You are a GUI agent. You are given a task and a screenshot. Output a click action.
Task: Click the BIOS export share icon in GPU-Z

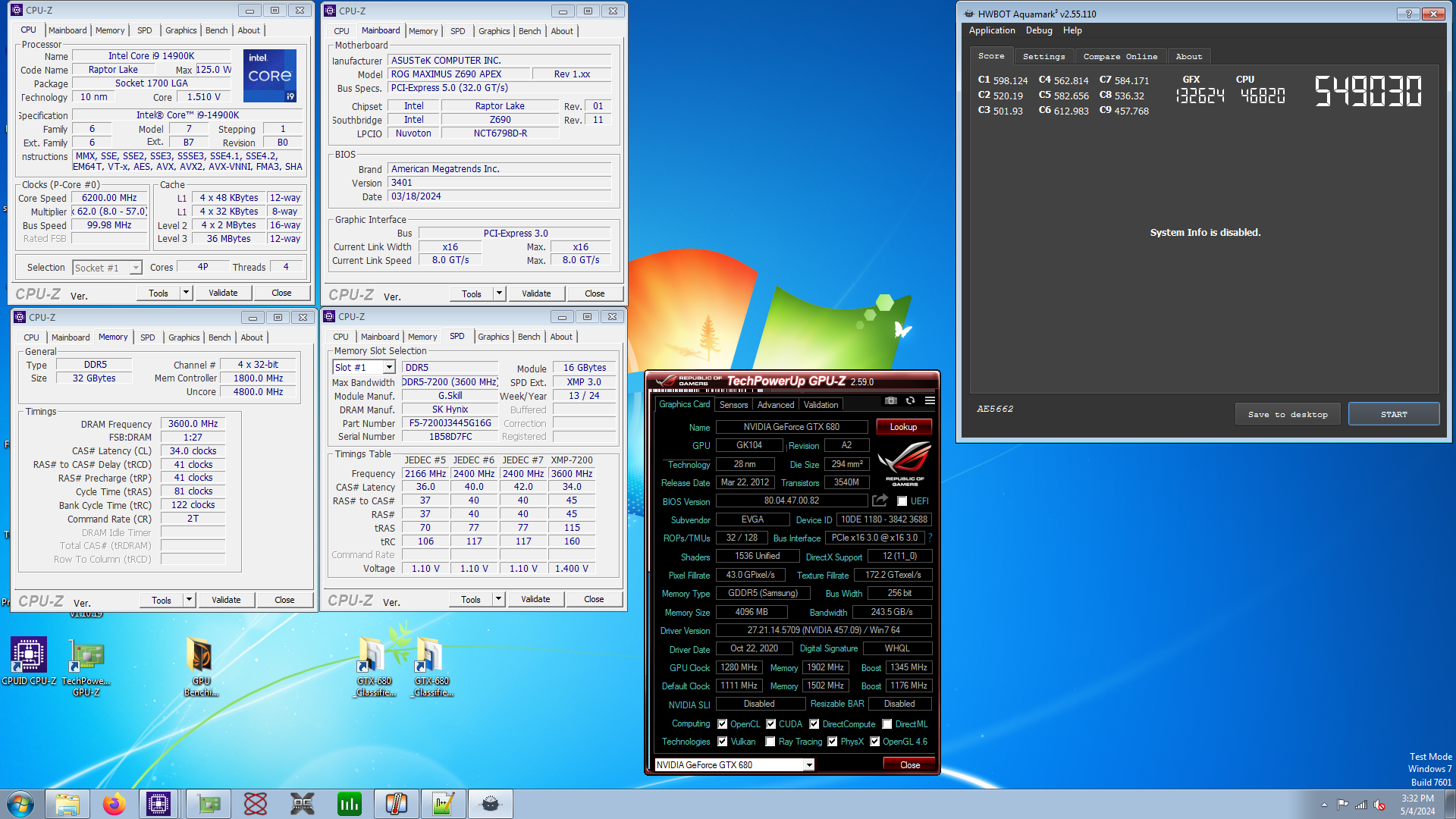[x=880, y=500]
